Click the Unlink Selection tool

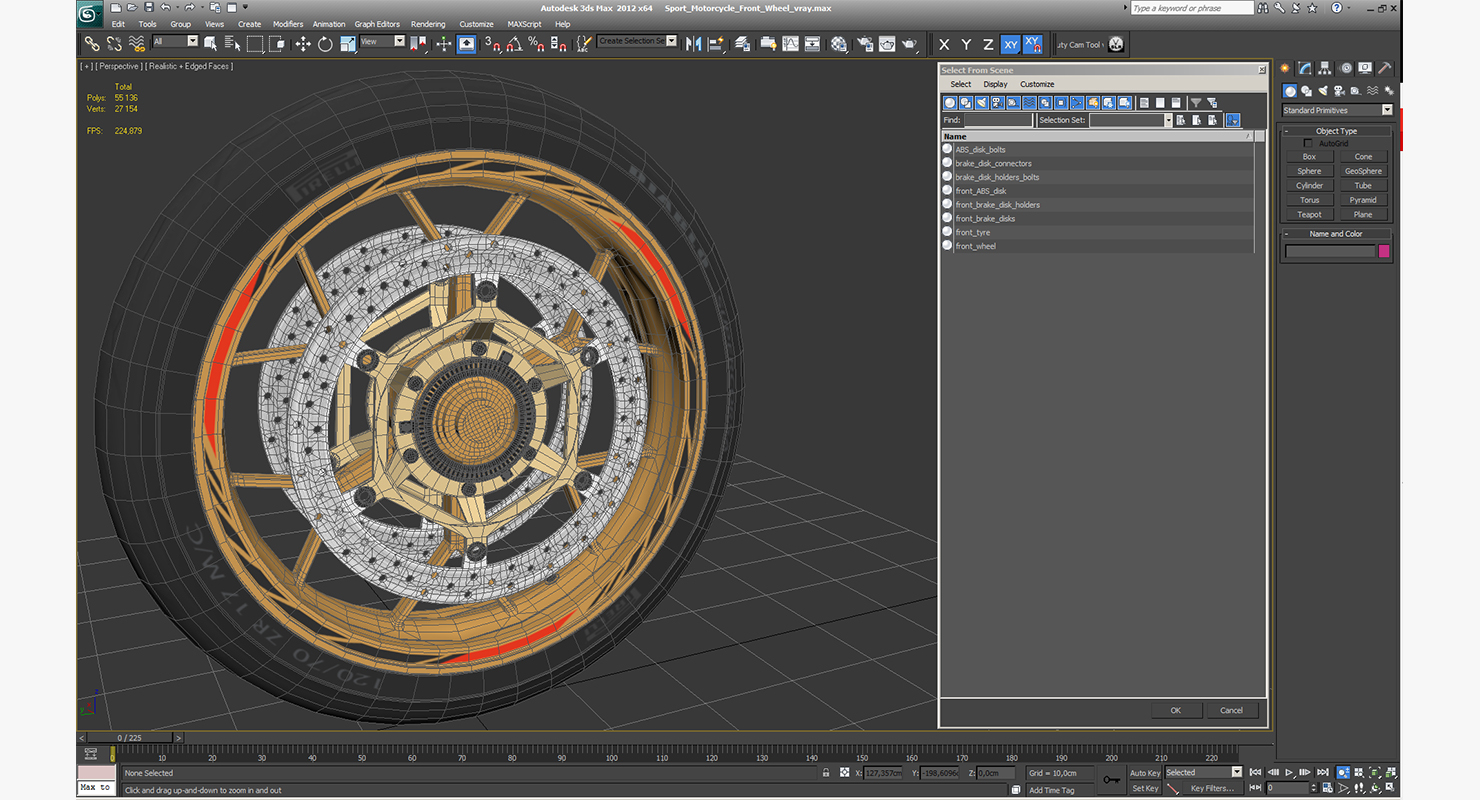point(115,44)
